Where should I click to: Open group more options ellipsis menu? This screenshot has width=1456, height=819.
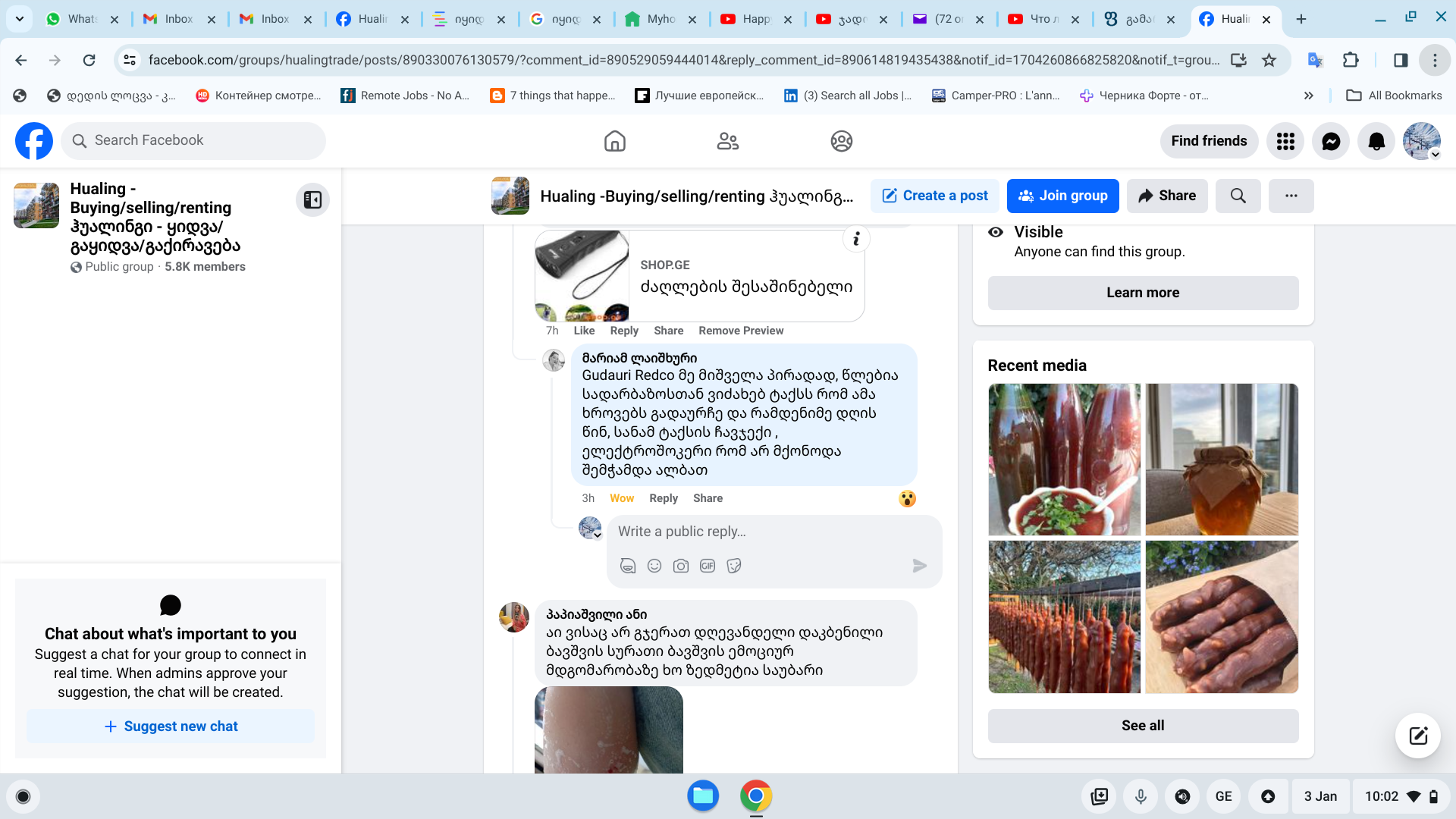pos(1291,196)
